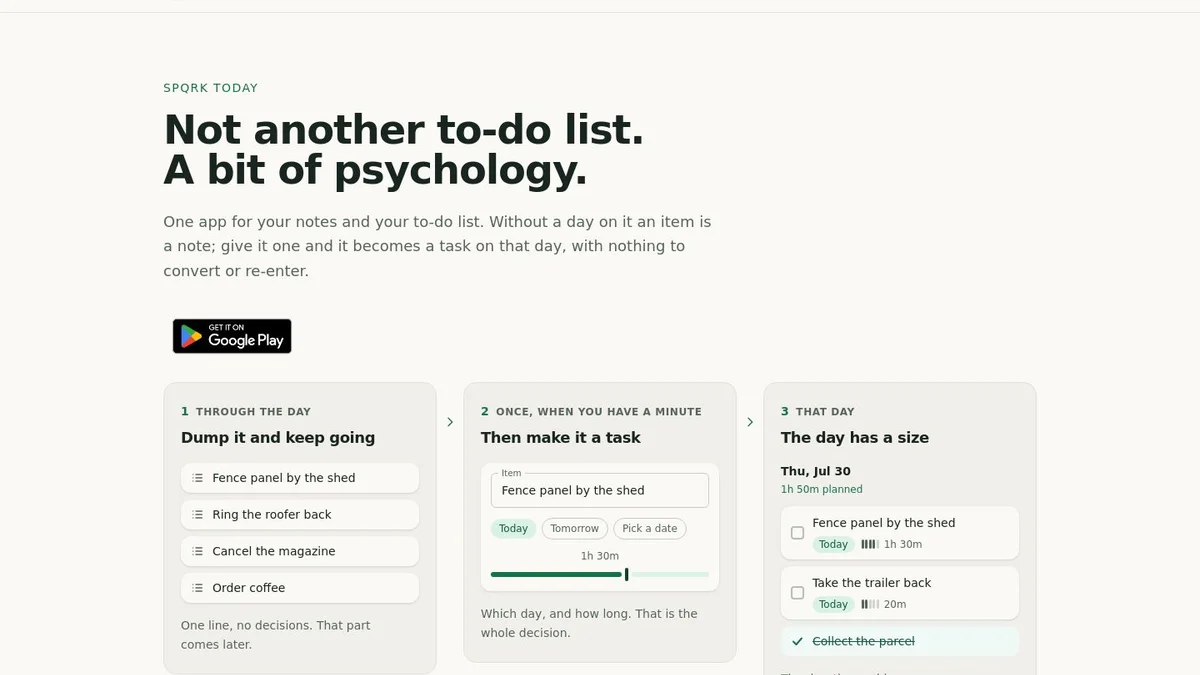
Task: Select the Today day chip under Item field
Action: coord(513,528)
